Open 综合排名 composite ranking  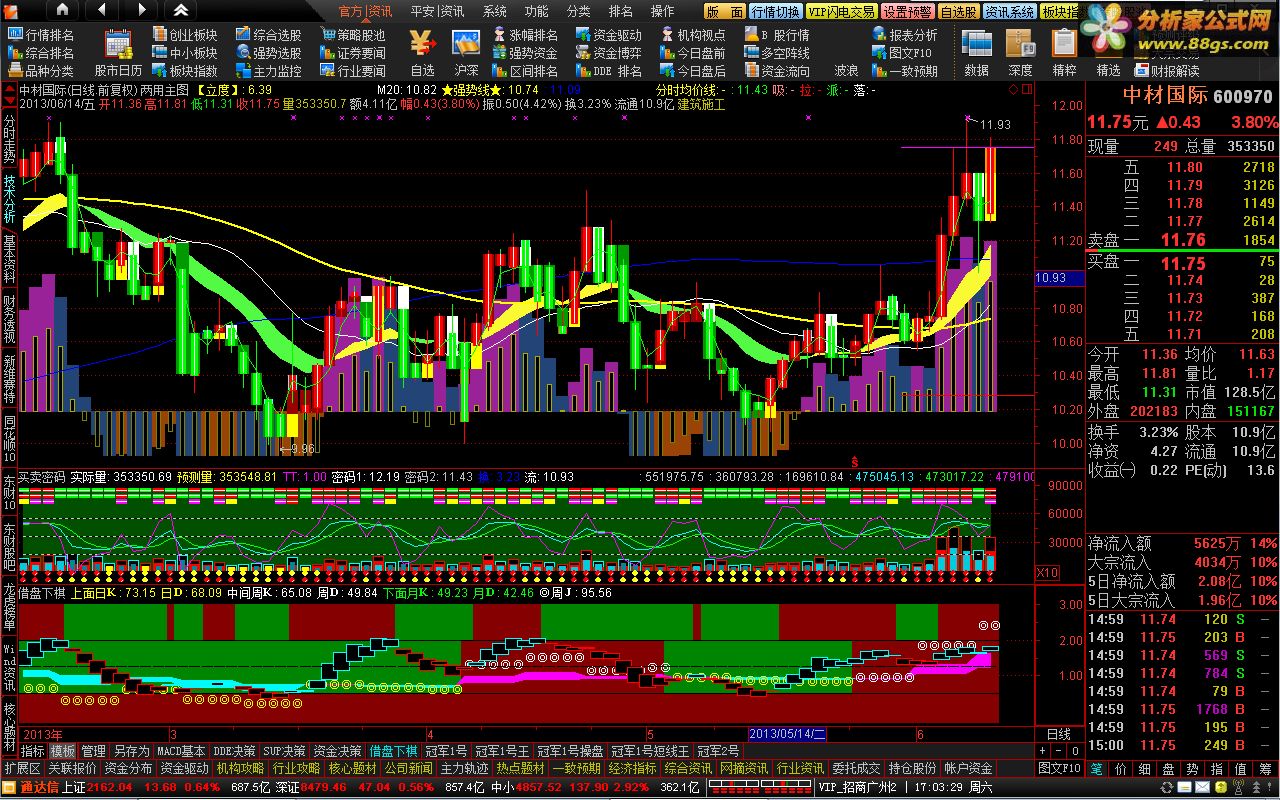coord(41,53)
